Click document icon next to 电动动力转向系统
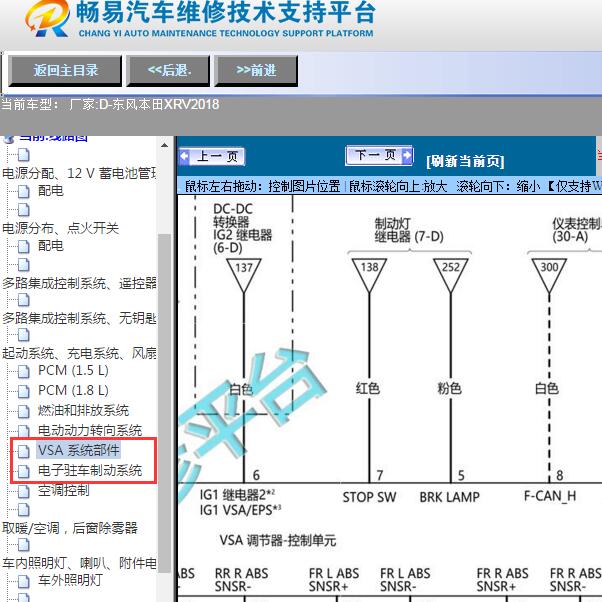Image resolution: width=602 pixels, height=602 pixels. click(x=23, y=431)
